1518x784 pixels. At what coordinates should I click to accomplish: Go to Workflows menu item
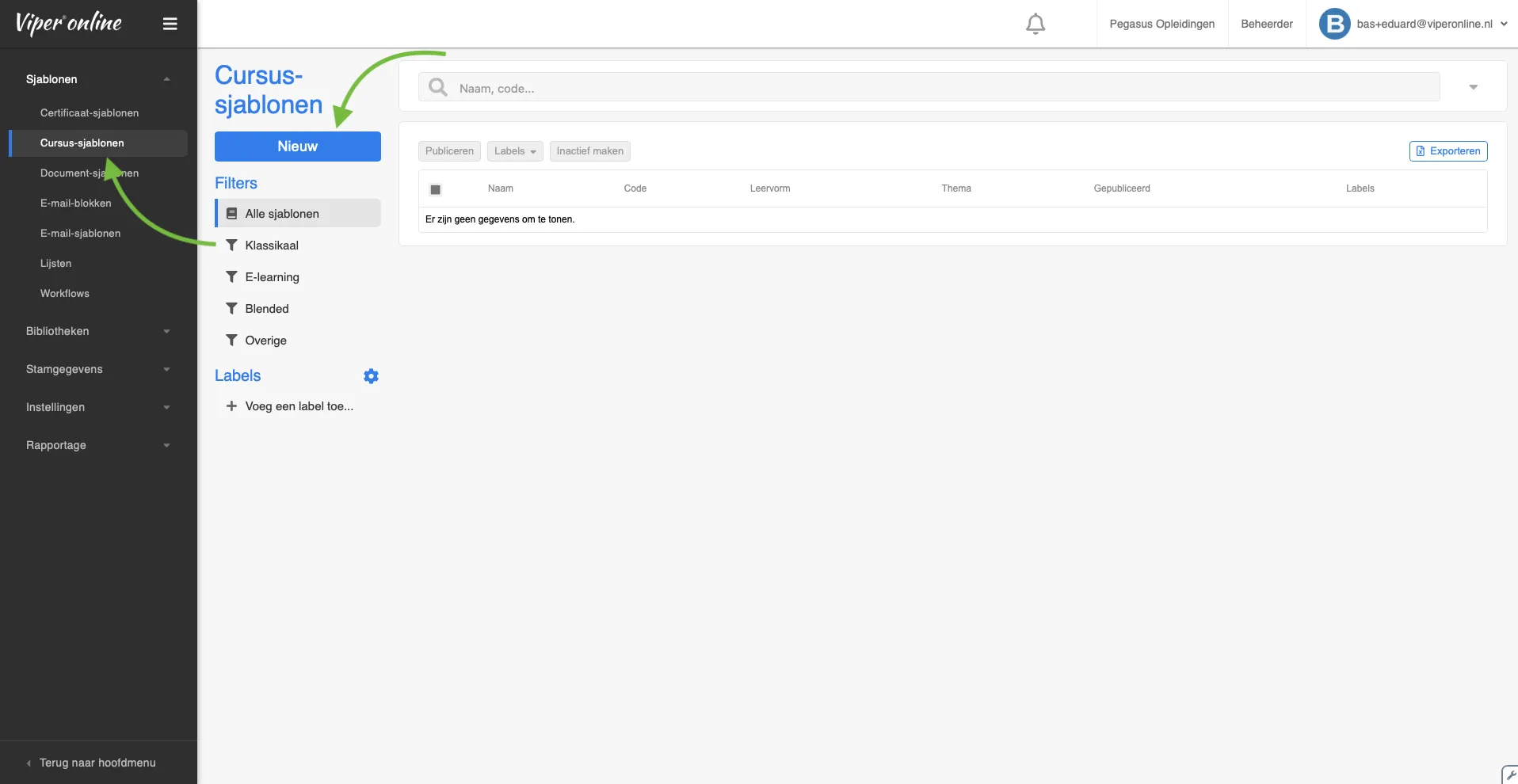click(65, 294)
